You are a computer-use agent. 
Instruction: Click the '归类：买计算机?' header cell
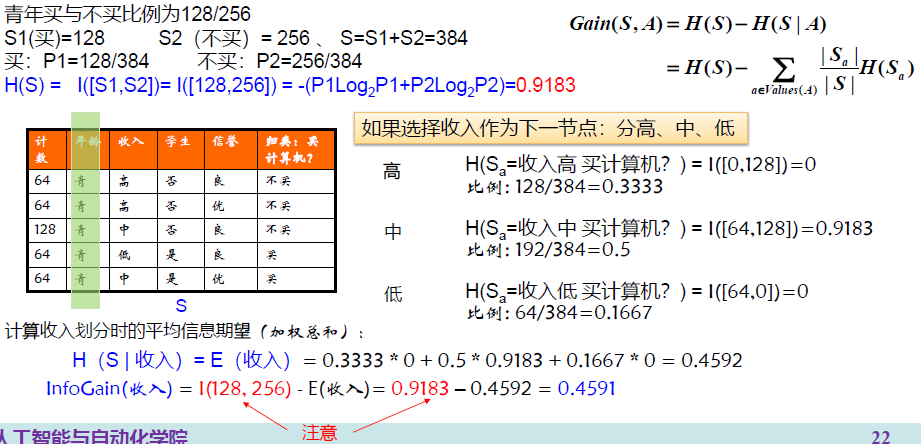point(297,150)
